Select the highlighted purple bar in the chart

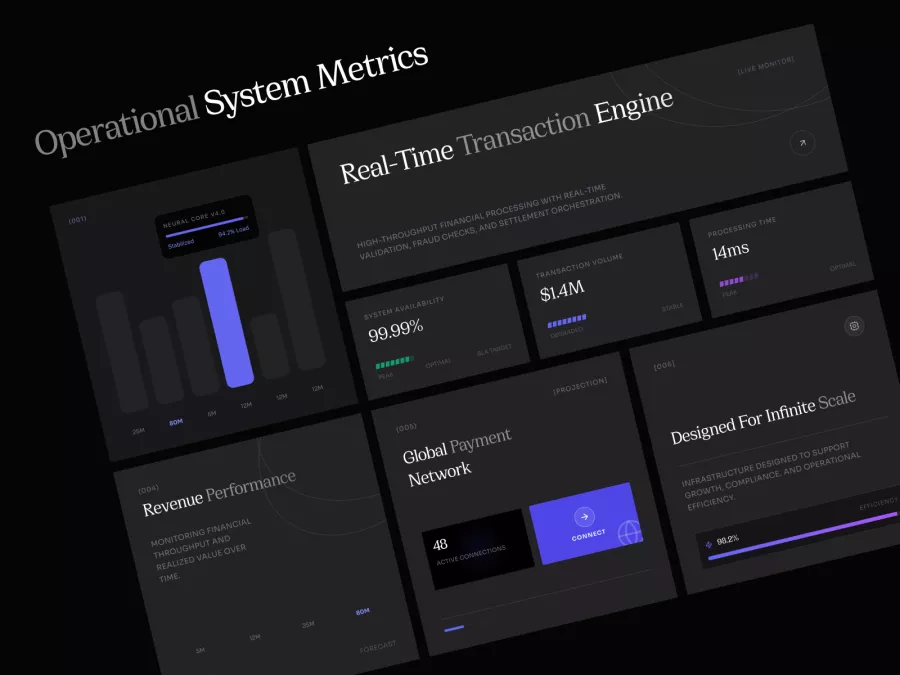(x=228, y=321)
